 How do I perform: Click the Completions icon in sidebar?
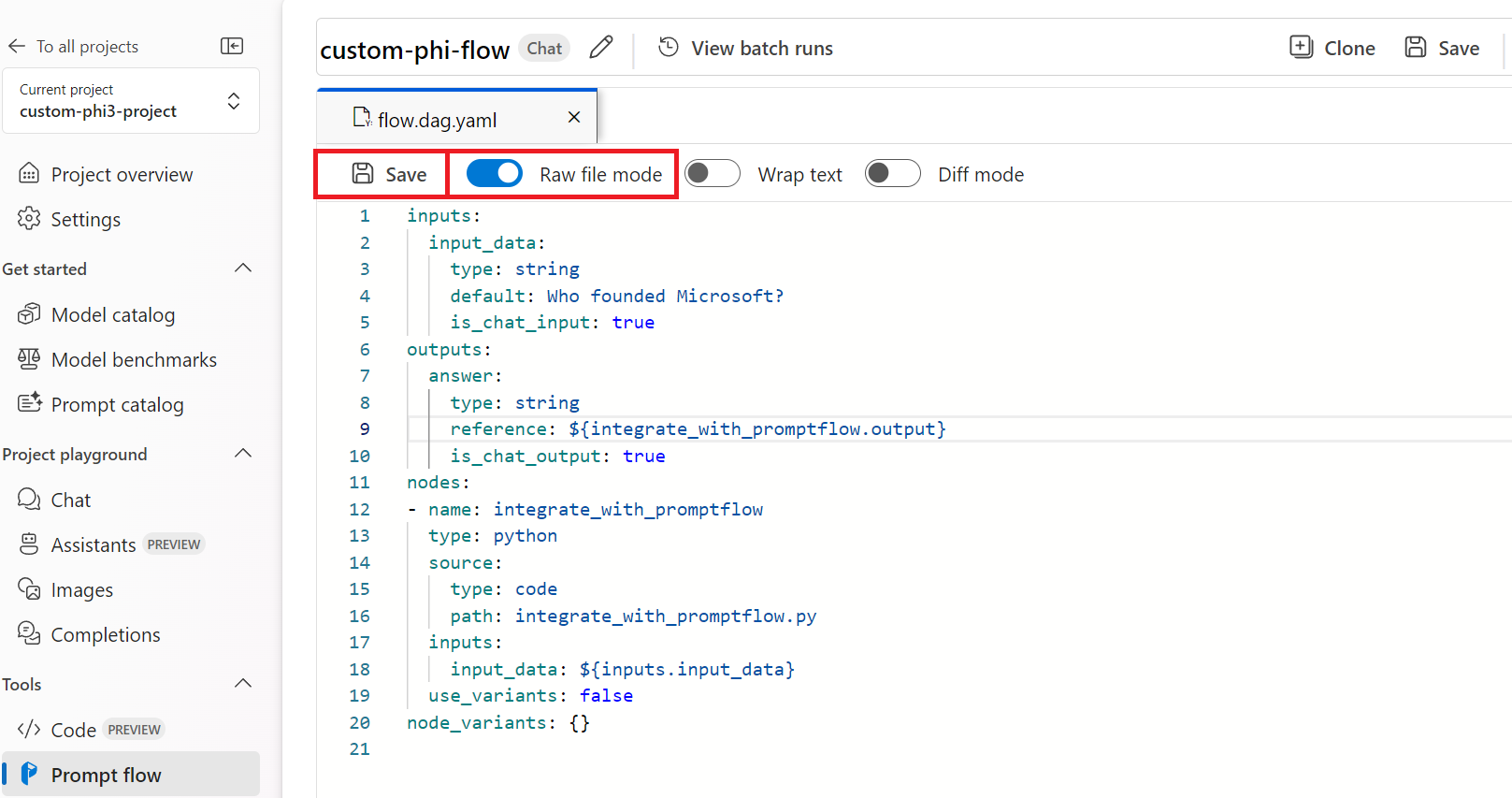(29, 633)
